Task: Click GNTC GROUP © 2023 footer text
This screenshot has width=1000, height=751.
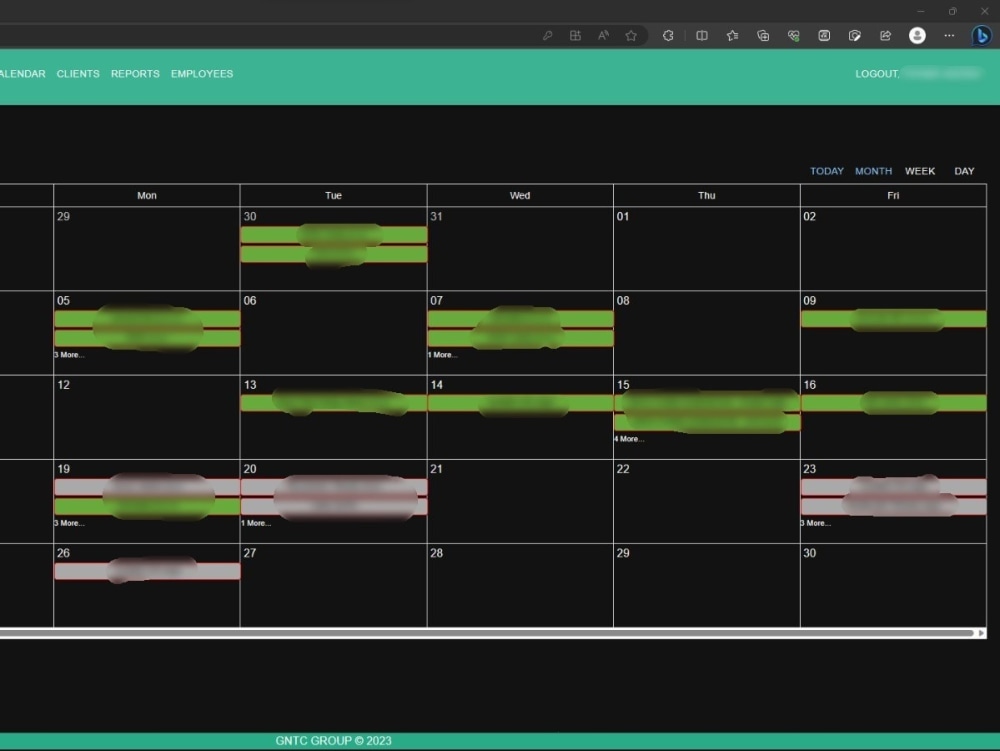Action: click(x=334, y=741)
